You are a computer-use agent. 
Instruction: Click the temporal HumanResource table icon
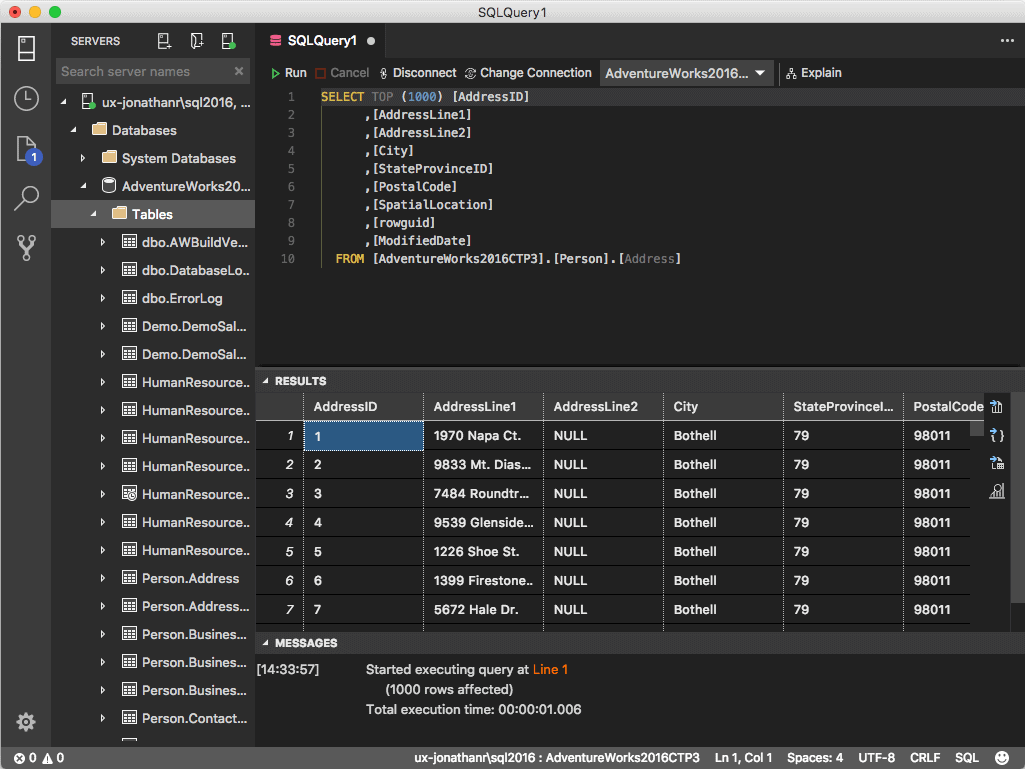point(129,494)
